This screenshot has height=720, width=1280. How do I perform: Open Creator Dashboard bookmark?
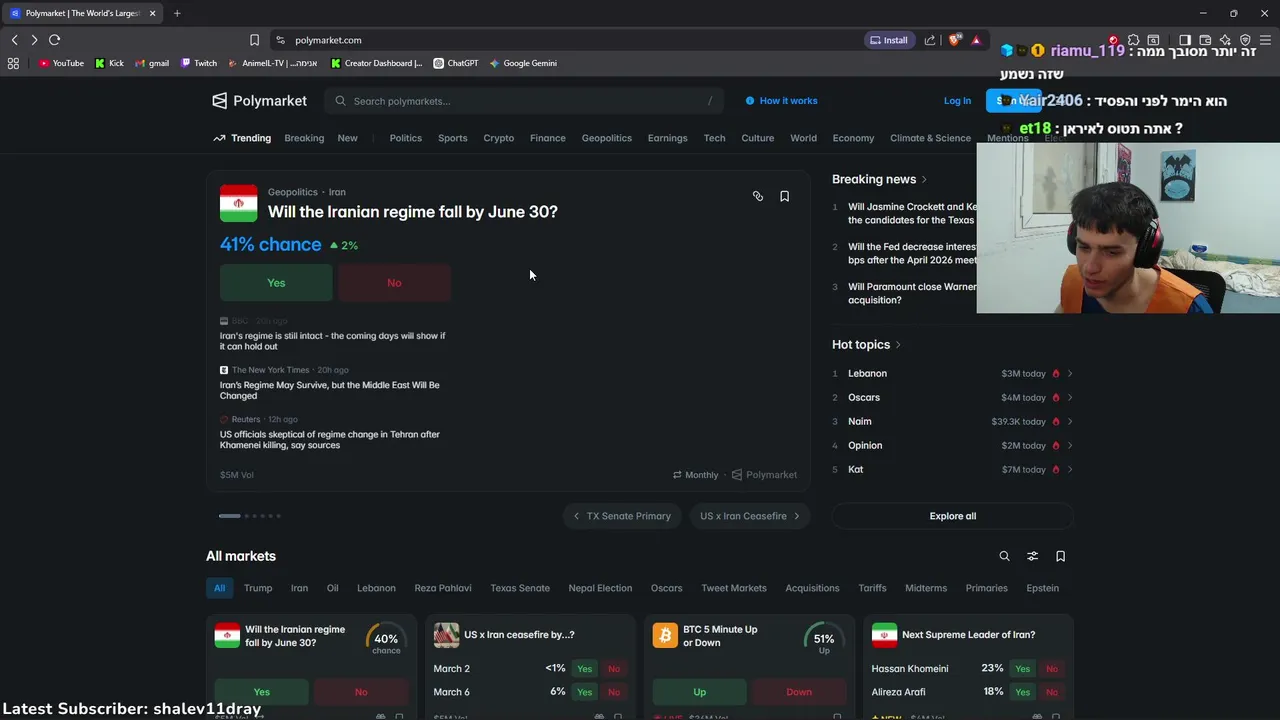(377, 63)
